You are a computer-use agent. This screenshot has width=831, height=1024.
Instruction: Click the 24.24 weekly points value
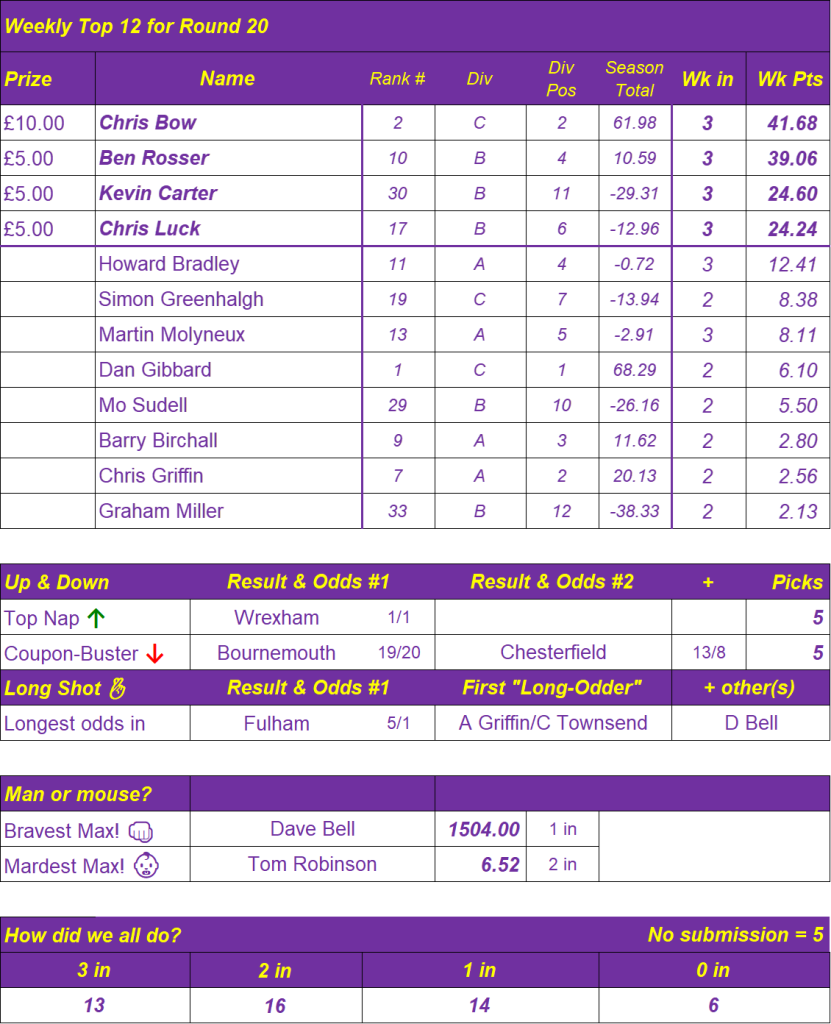(x=792, y=229)
